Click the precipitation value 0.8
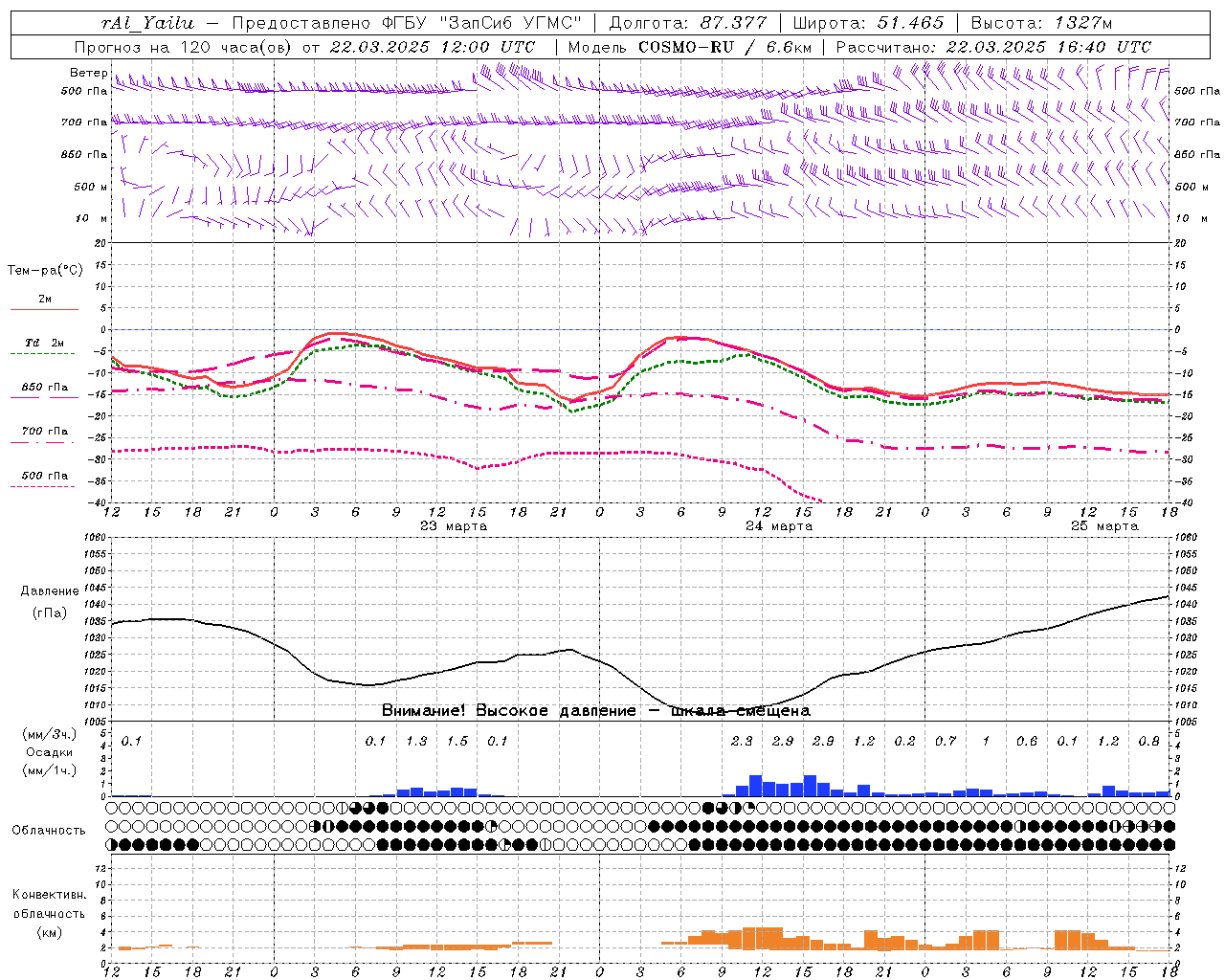The image size is (1225, 980). pos(1149,741)
